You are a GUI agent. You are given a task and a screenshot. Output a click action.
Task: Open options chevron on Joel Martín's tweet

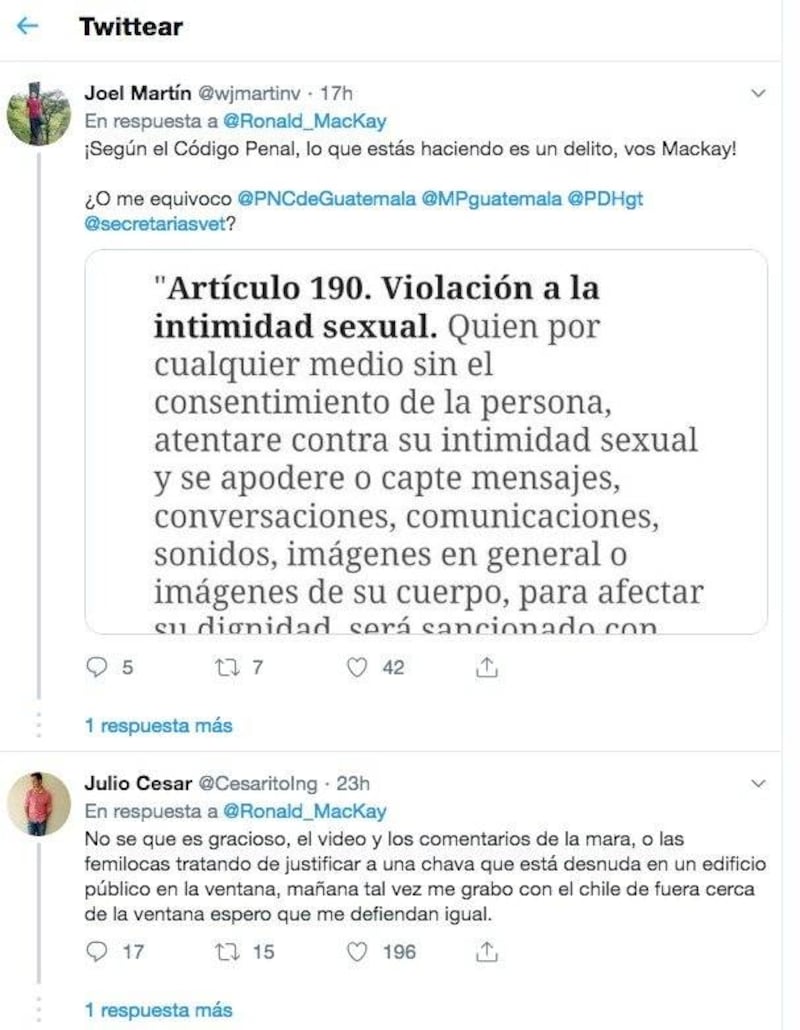758,93
